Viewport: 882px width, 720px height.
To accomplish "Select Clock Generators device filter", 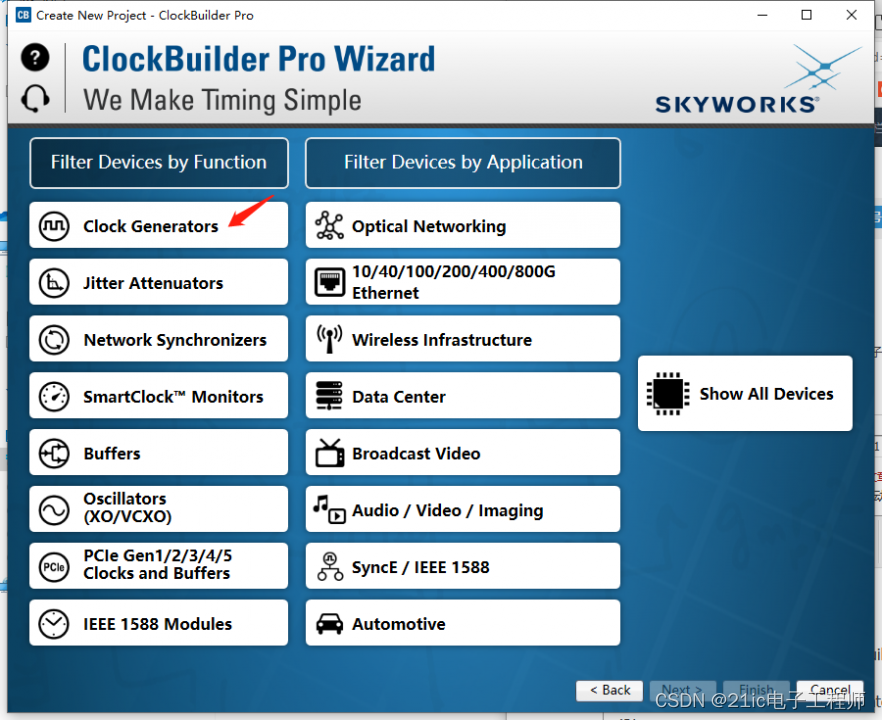I will click(159, 226).
